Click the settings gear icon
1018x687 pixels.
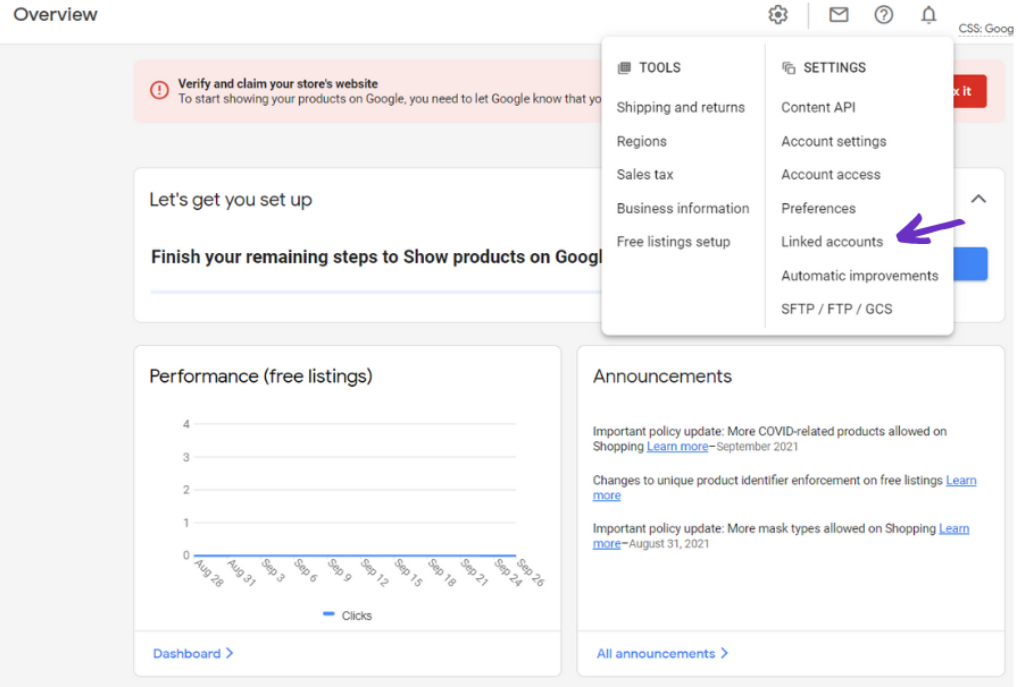778,15
